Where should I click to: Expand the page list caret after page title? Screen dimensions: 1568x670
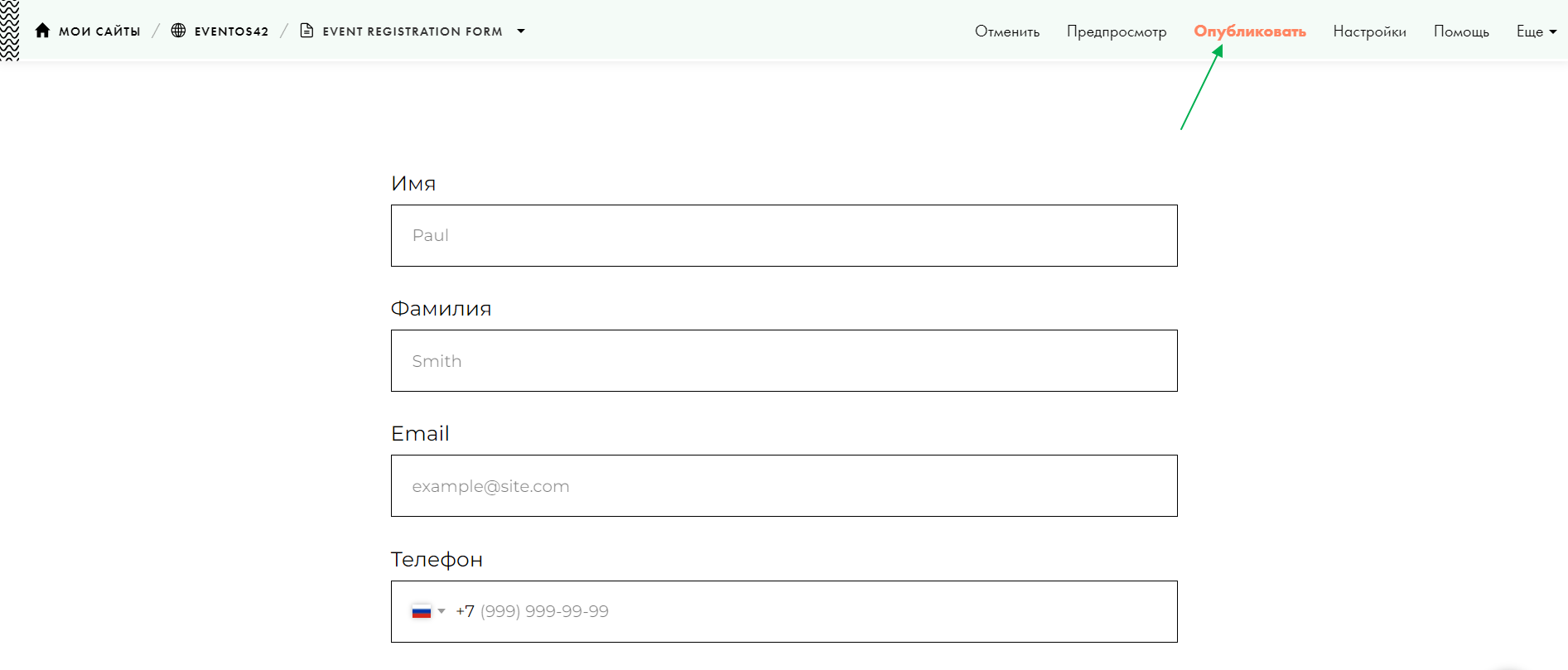[x=521, y=31]
